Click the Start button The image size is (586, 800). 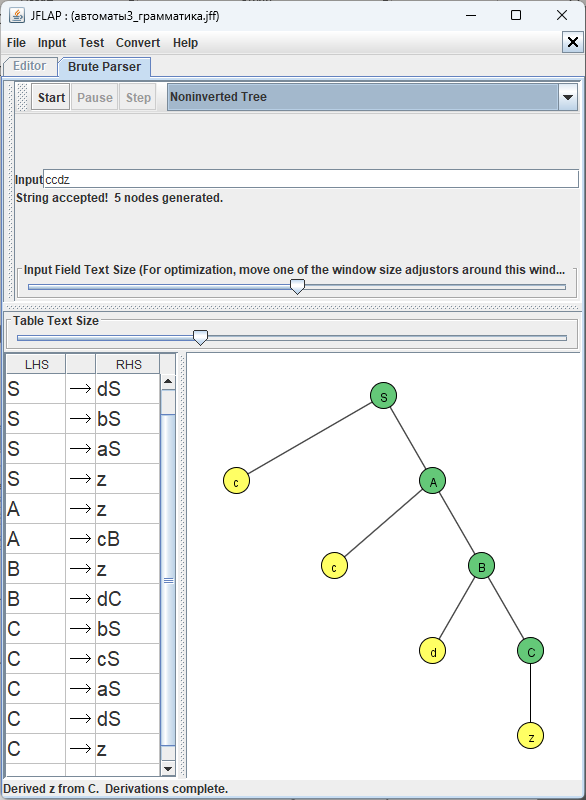pos(51,97)
